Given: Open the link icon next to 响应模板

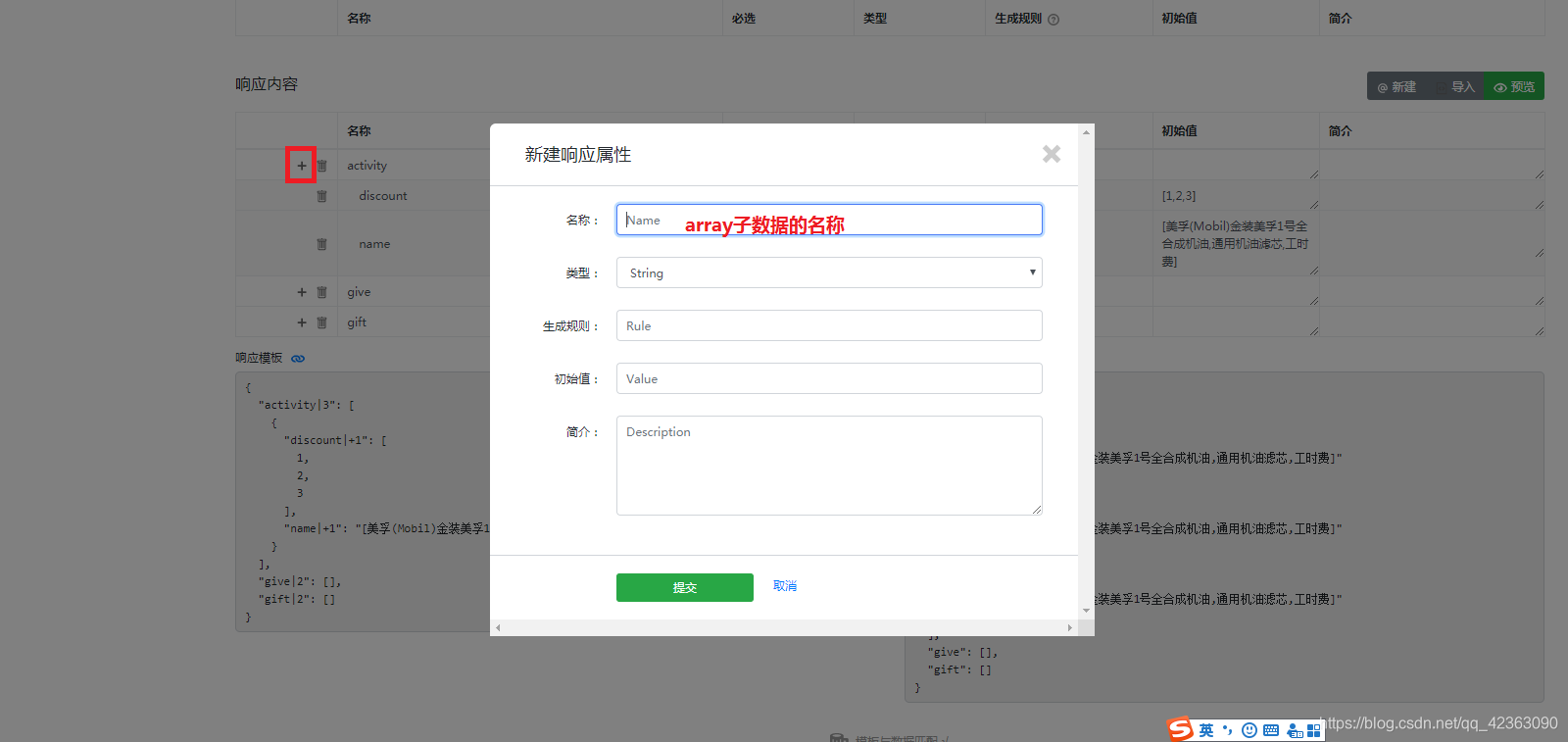Looking at the screenshot, I should click(x=298, y=359).
